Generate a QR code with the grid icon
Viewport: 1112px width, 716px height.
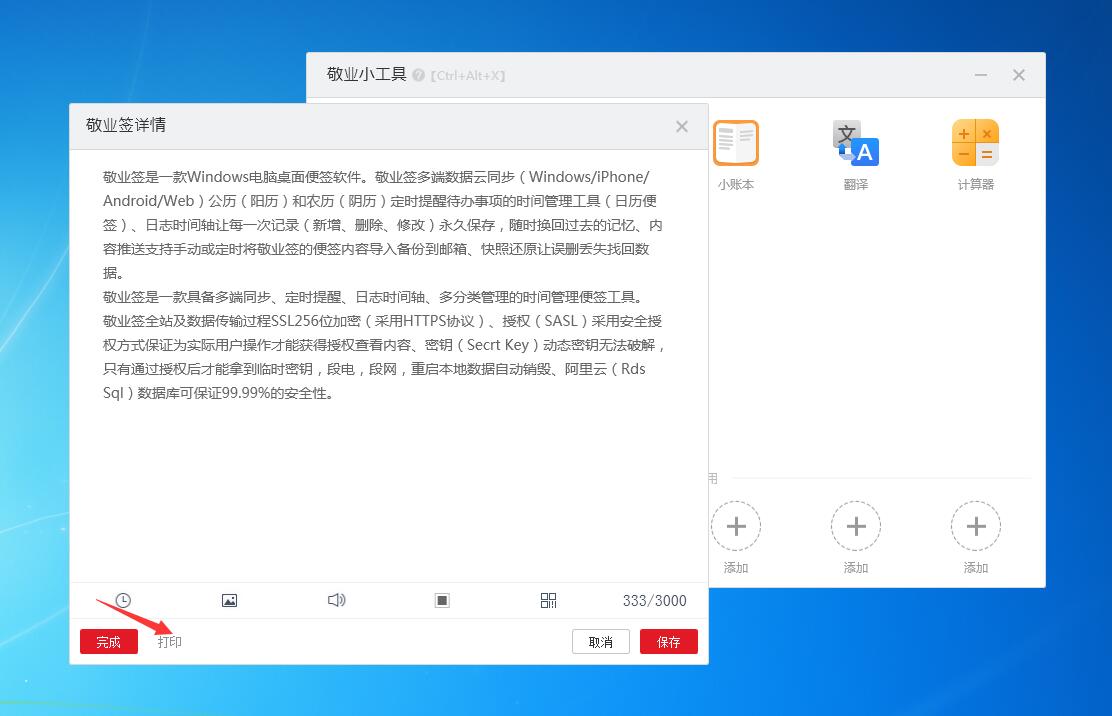(x=548, y=600)
